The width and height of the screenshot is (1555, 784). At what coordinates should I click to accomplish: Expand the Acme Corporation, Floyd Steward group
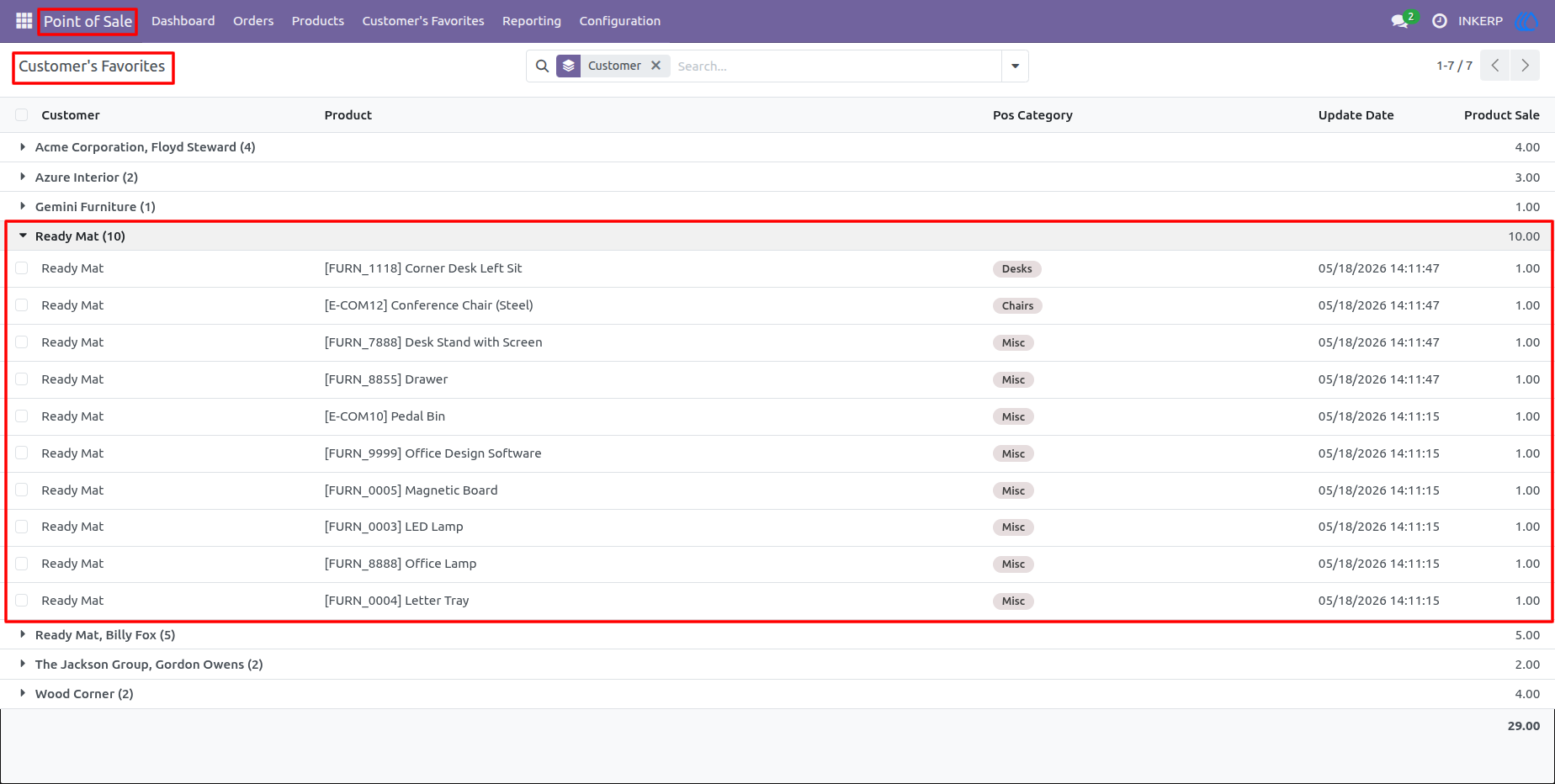point(23,147)
